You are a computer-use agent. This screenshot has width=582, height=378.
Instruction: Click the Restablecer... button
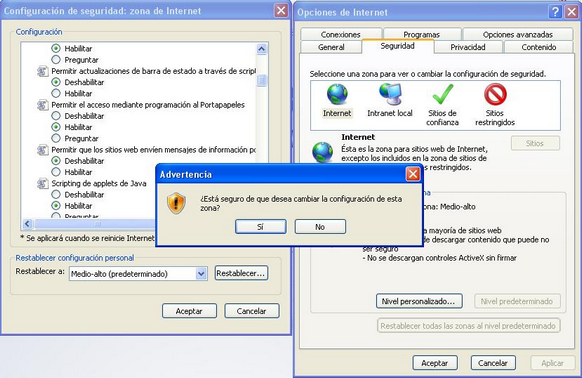pos(241,273)
